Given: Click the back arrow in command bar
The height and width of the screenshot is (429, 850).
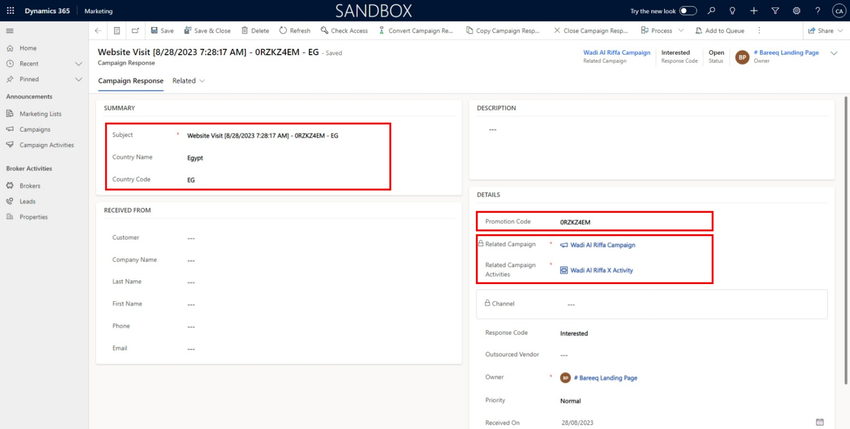Looking at the screenshot, I should pos(98,31).
